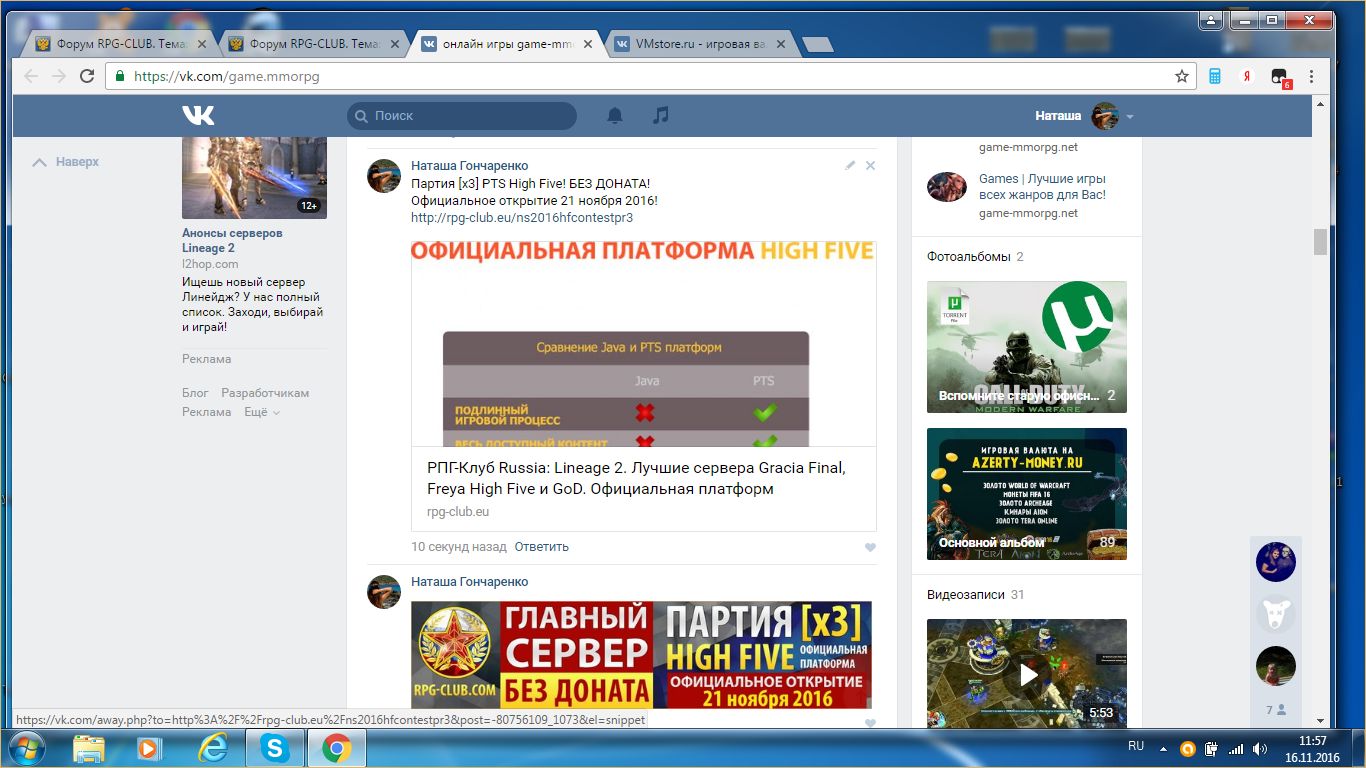Screen dimensions: 1366x768
Task: Close the VMstore.ru tab
Action: click(x=780, y=44)
